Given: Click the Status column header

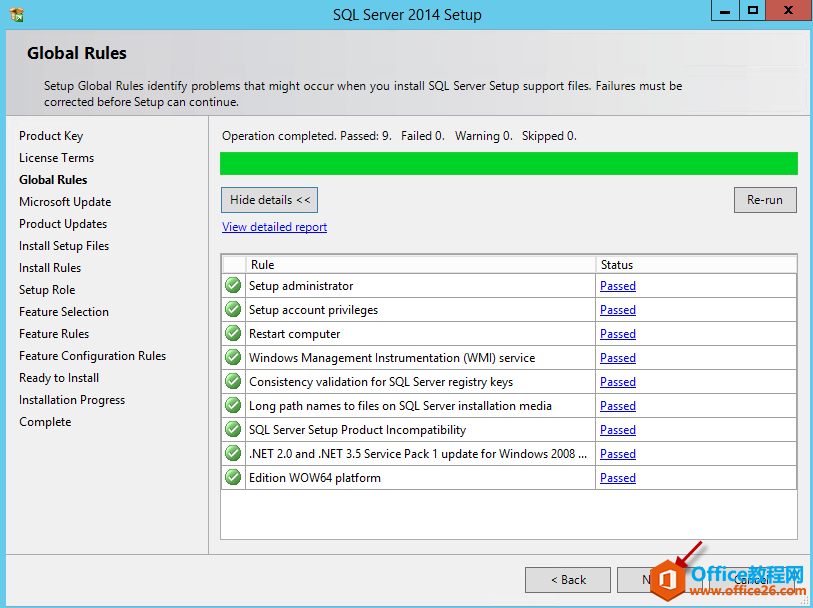Looking at the screenshot, I should click(x=696, y=265).
